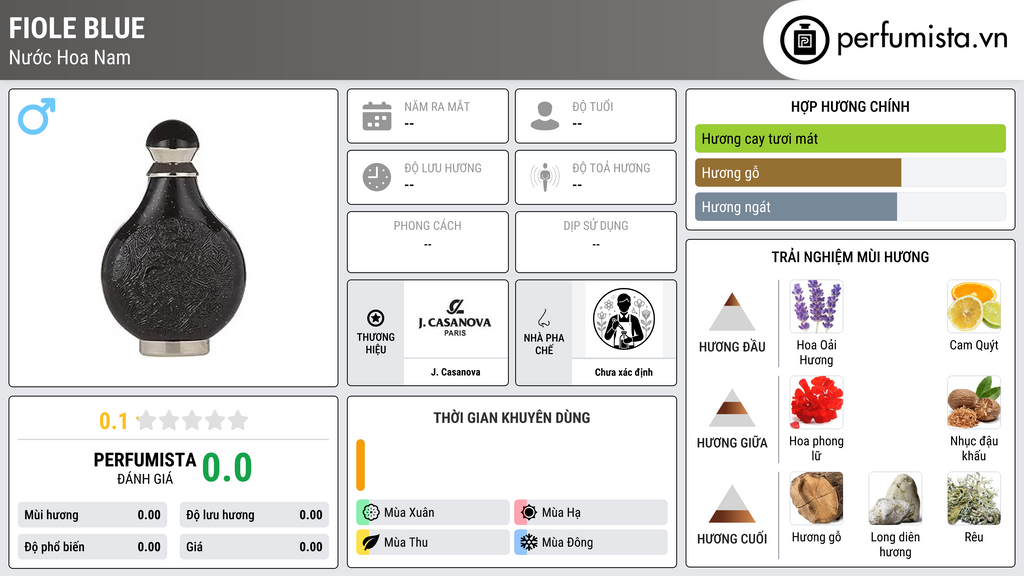Click the spring flower icon beside Mùa Xuân
Viewport: 1024px width, 576px height.
click(371, 513)
